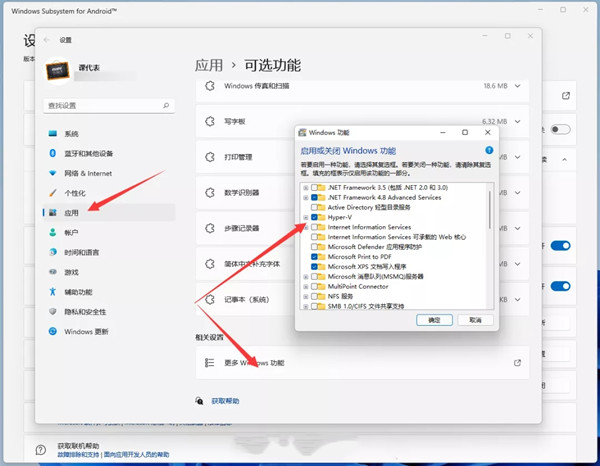Screen dimensions: 600x466
Task: Click the 简体中文补充字体 feature icon
Action: tap(210, 264)
